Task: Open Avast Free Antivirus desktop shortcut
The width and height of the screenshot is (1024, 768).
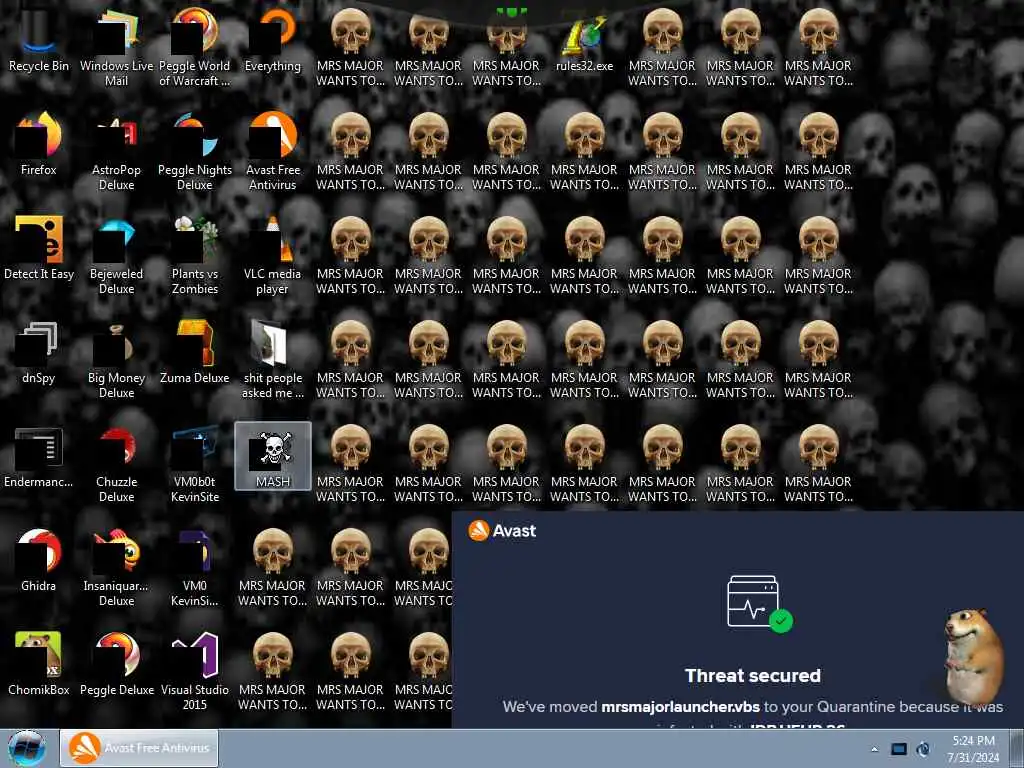Action: (x=272, y=152)
